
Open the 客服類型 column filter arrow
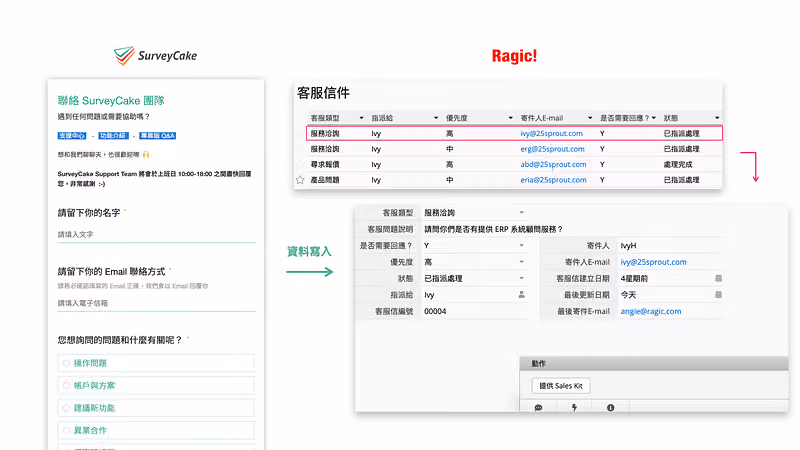(361, 118)
